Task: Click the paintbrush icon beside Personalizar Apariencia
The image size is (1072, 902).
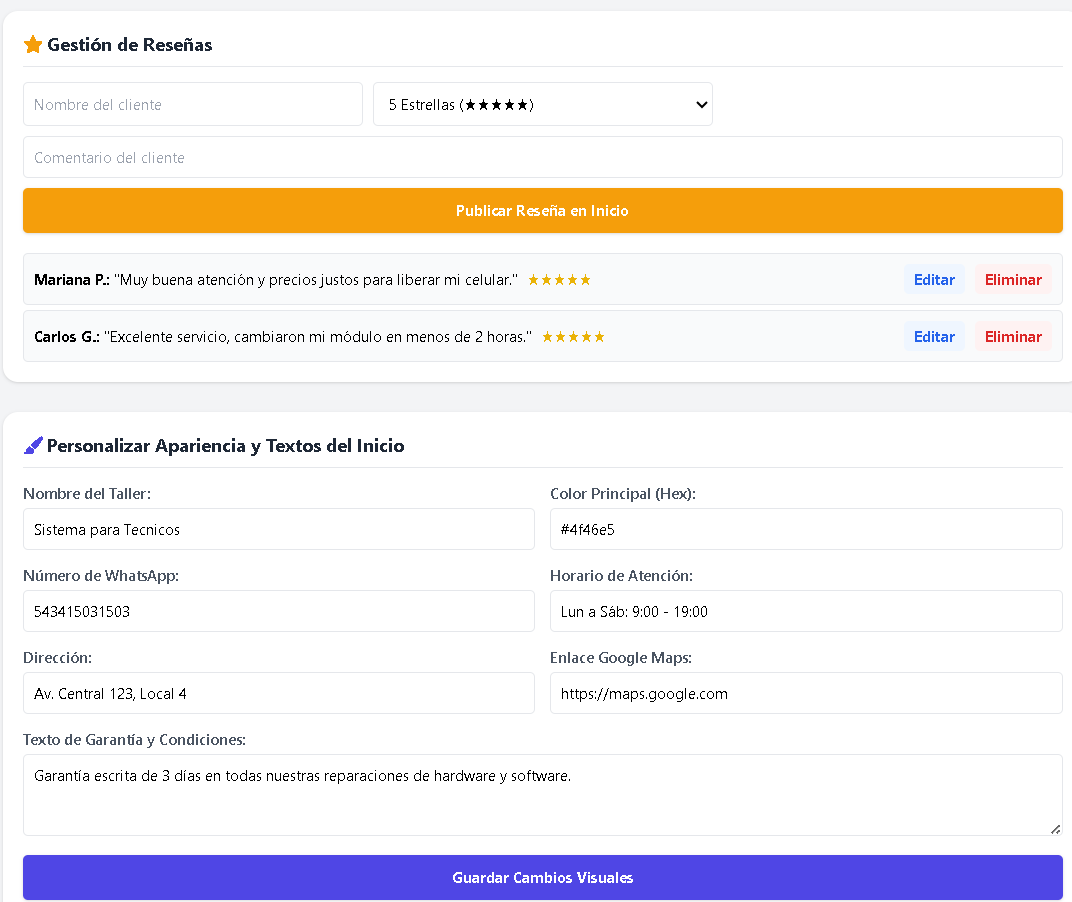Action: [33, 446]
